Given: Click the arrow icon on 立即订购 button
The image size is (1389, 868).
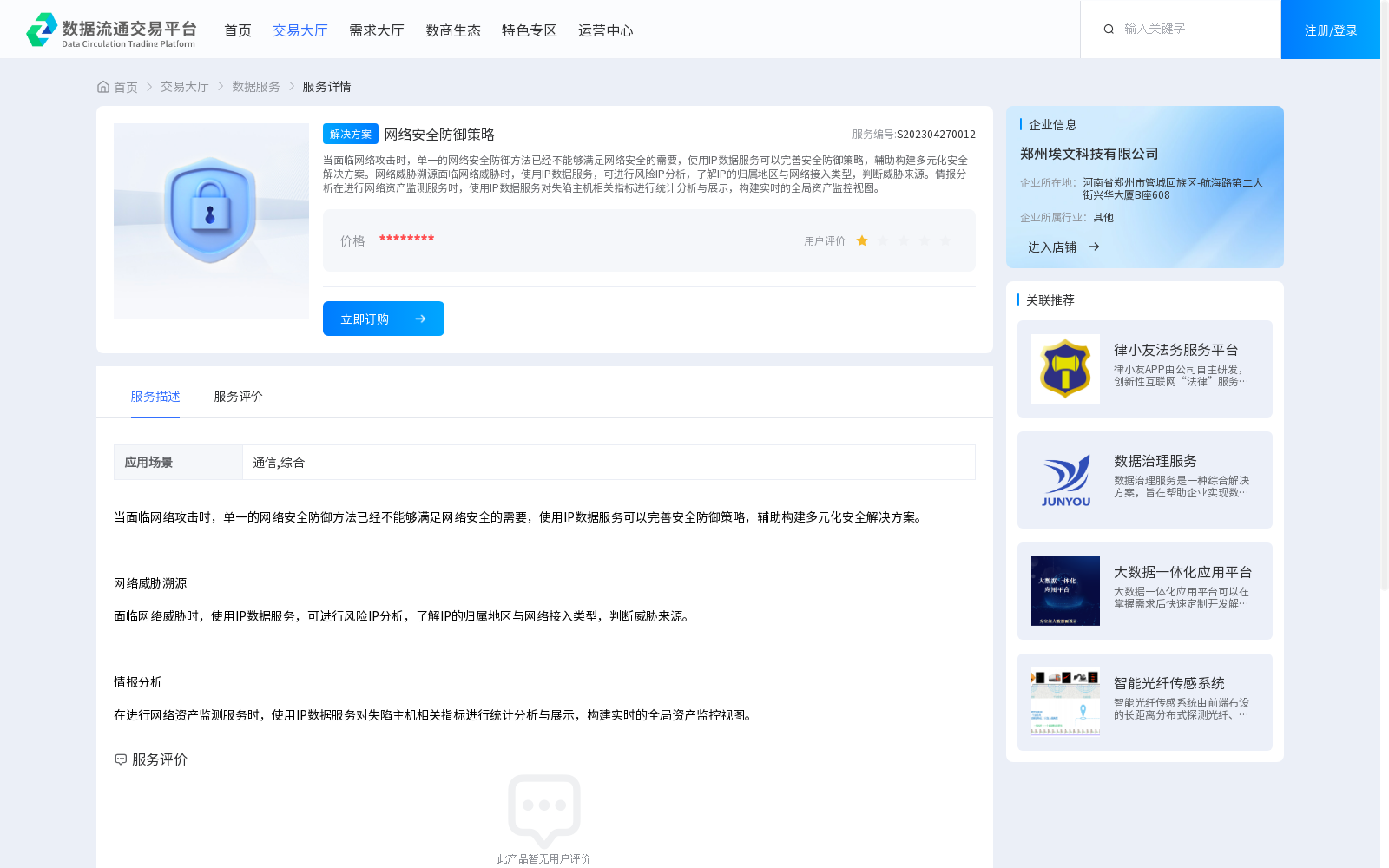Looking at the screenshot, I should point(420,319).
